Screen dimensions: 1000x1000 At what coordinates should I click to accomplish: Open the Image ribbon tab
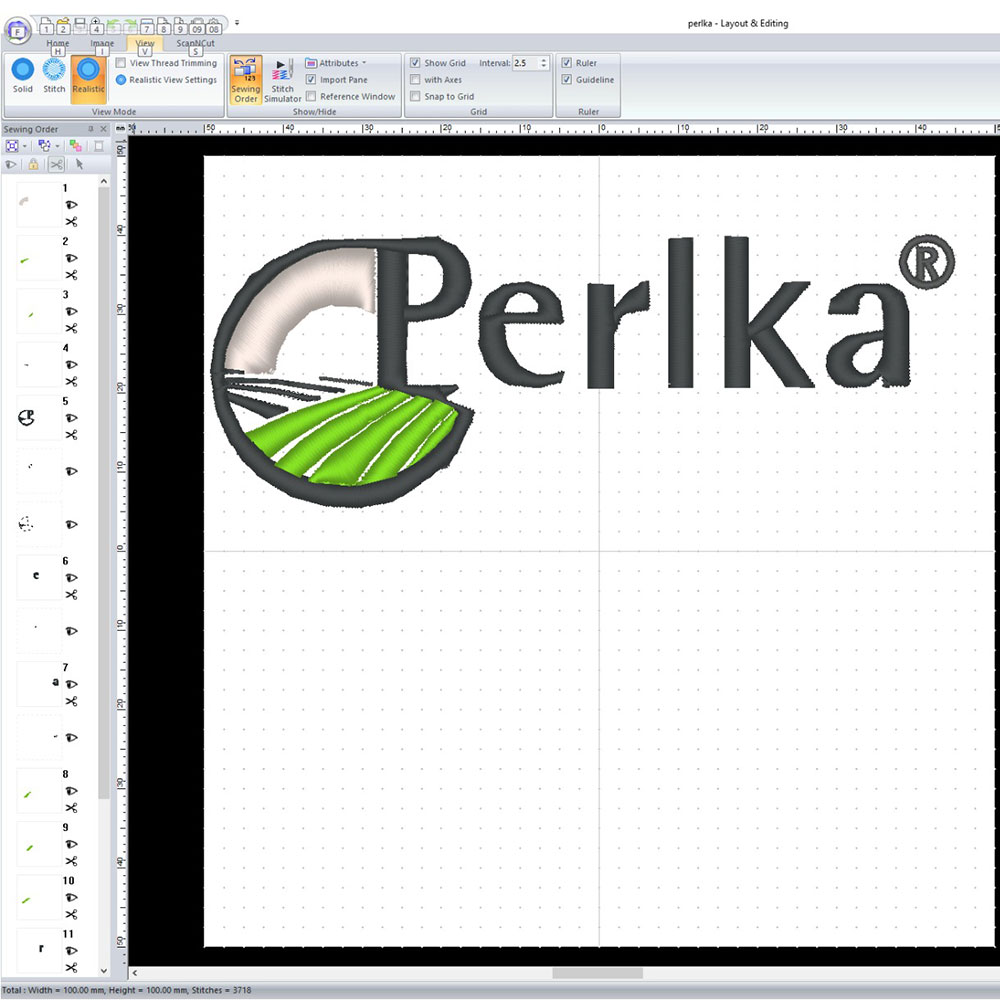tap(102, 43)
